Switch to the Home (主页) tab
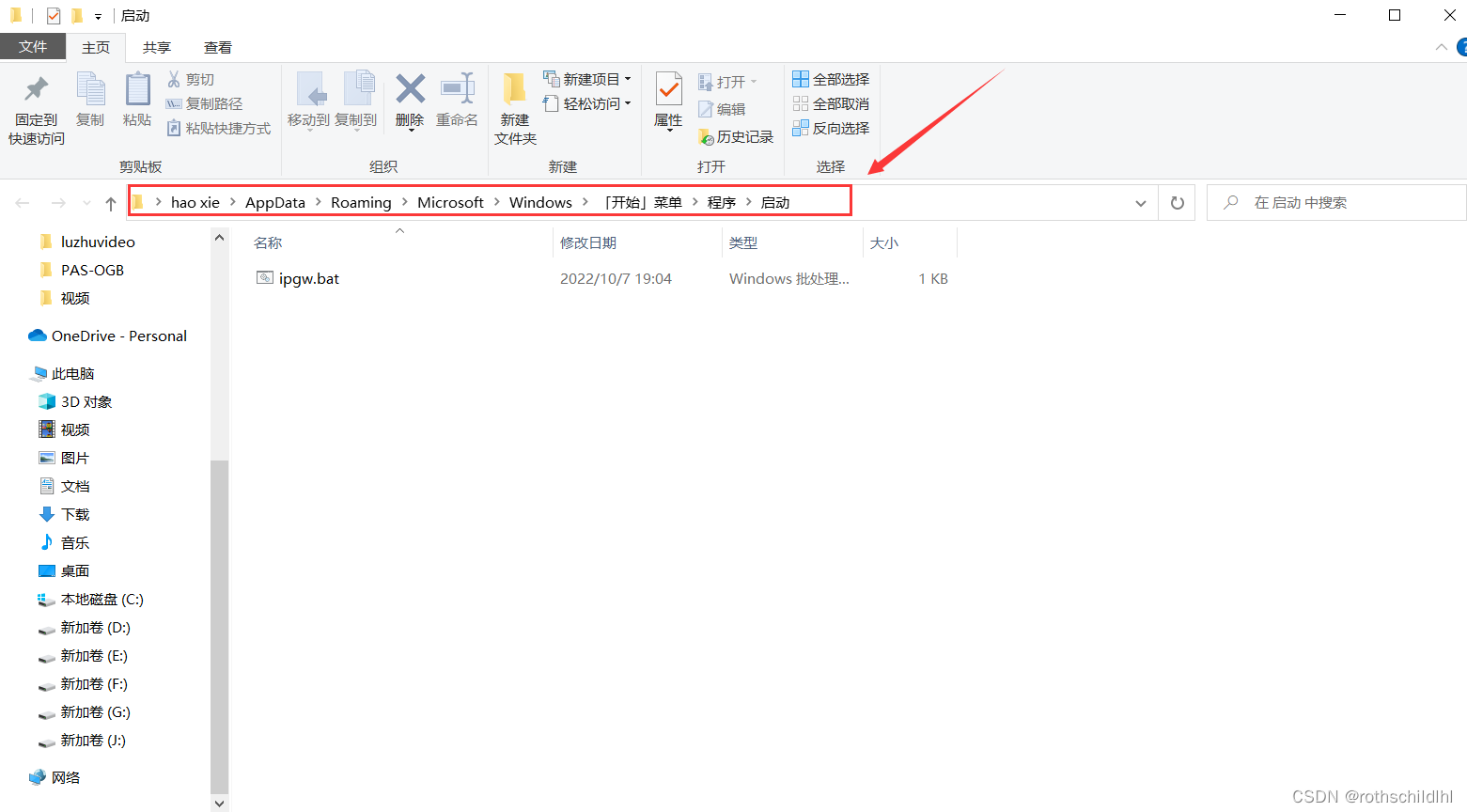1467x812 pixels. point(96,47)
